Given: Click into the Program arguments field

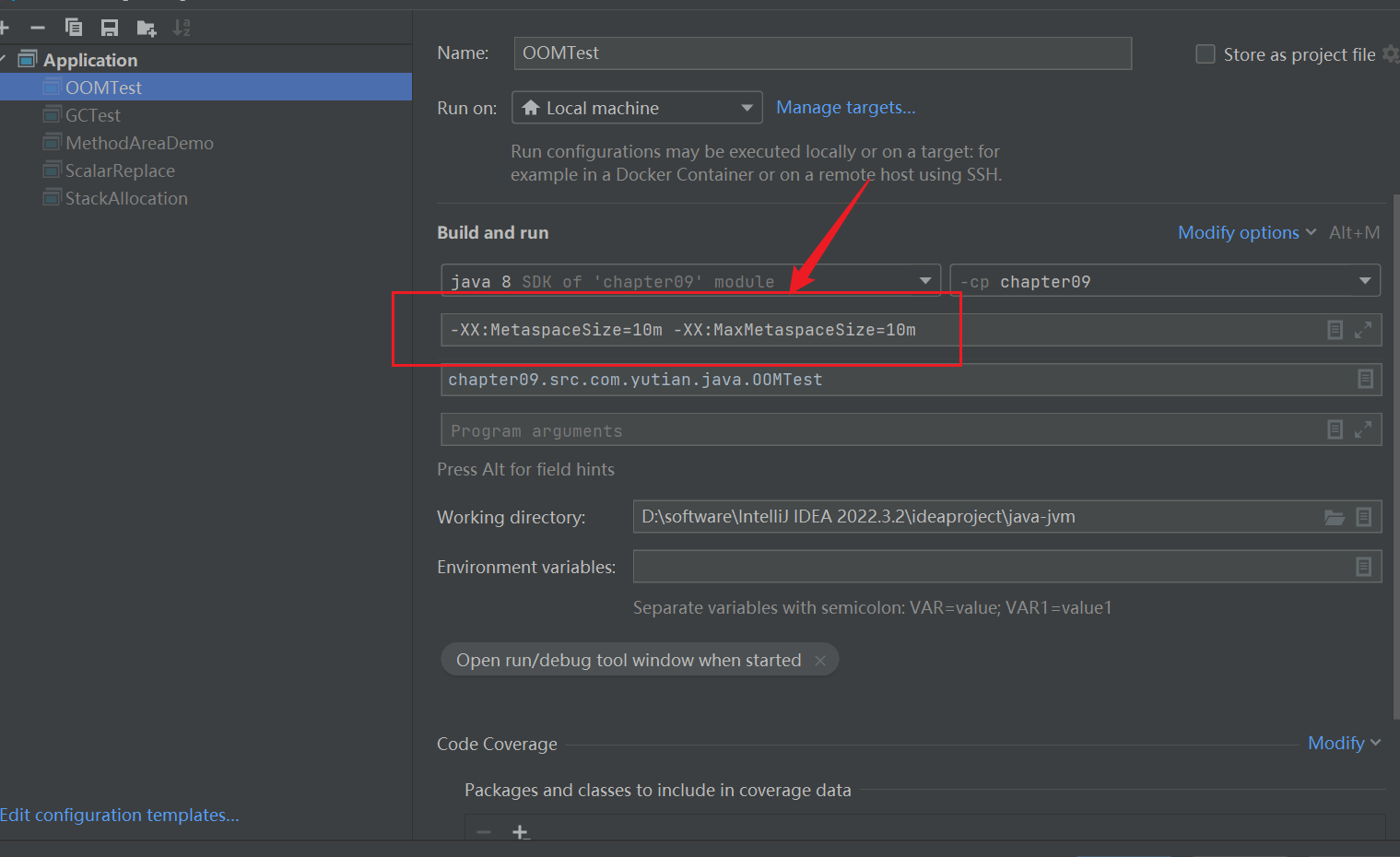Looking at the screenshot, I should pos(876,430).
